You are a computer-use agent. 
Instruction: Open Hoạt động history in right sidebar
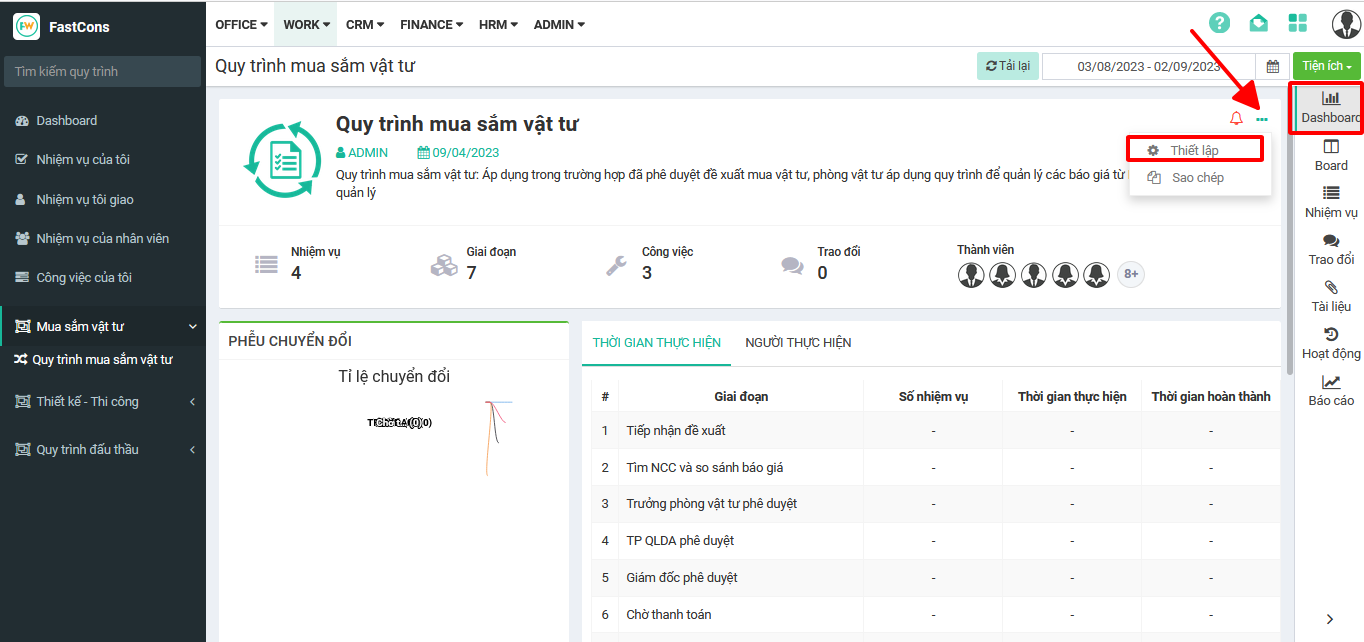1330,344
